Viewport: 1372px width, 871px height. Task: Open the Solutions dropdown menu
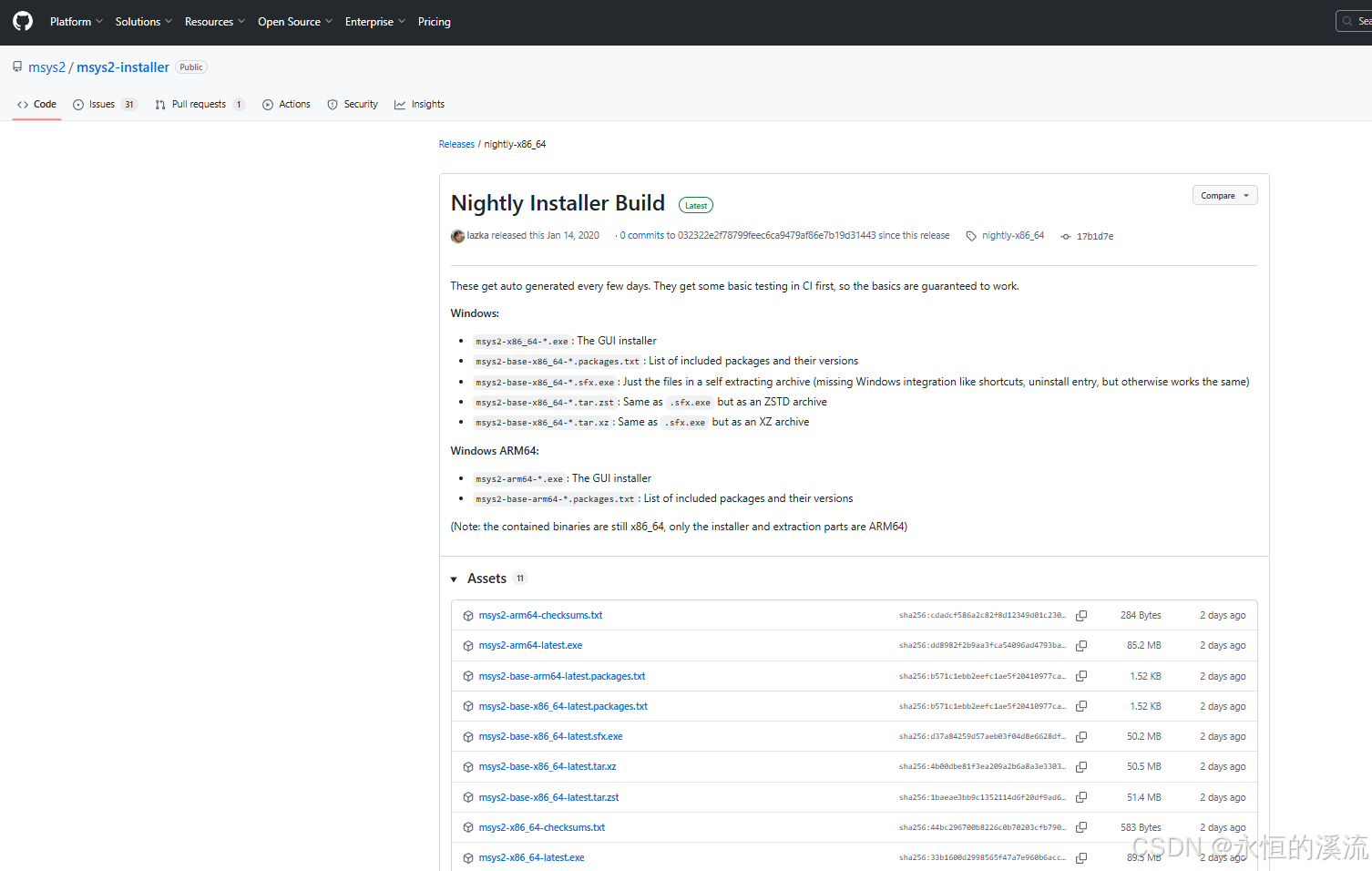(x=144, y=22)
